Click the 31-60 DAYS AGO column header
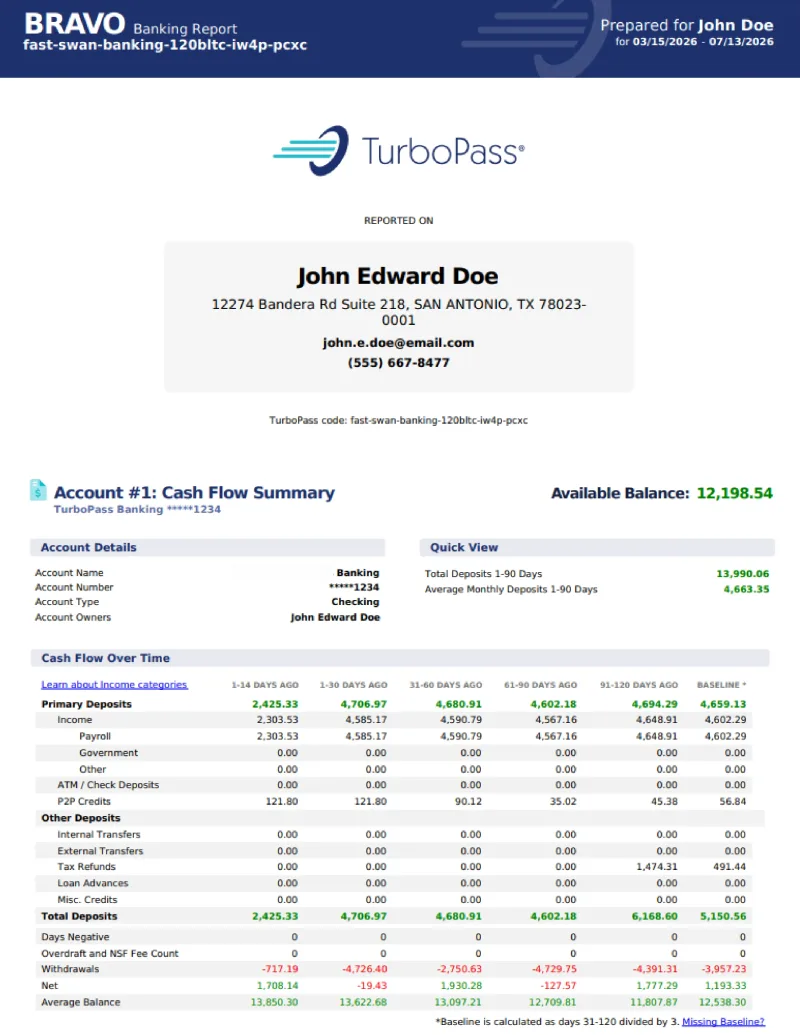 pos(446,685)
